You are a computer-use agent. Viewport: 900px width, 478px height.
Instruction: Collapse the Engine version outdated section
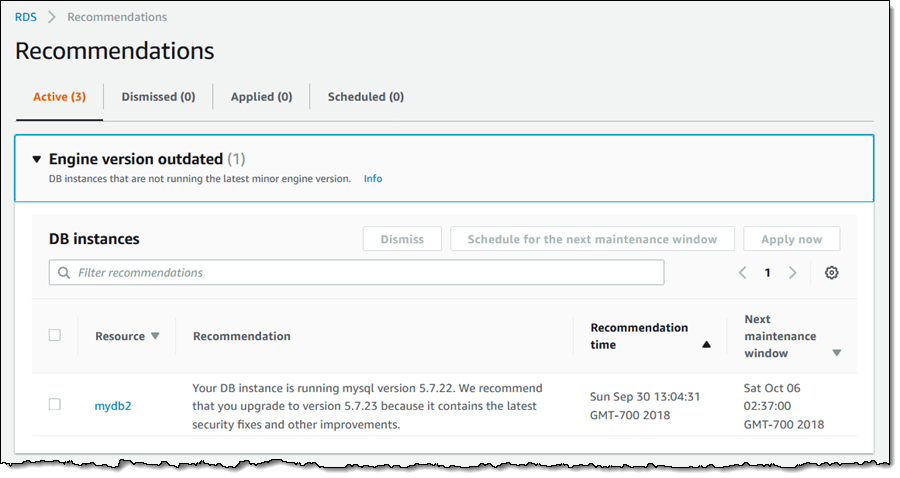pyautogui.click(x=37, y=159)
